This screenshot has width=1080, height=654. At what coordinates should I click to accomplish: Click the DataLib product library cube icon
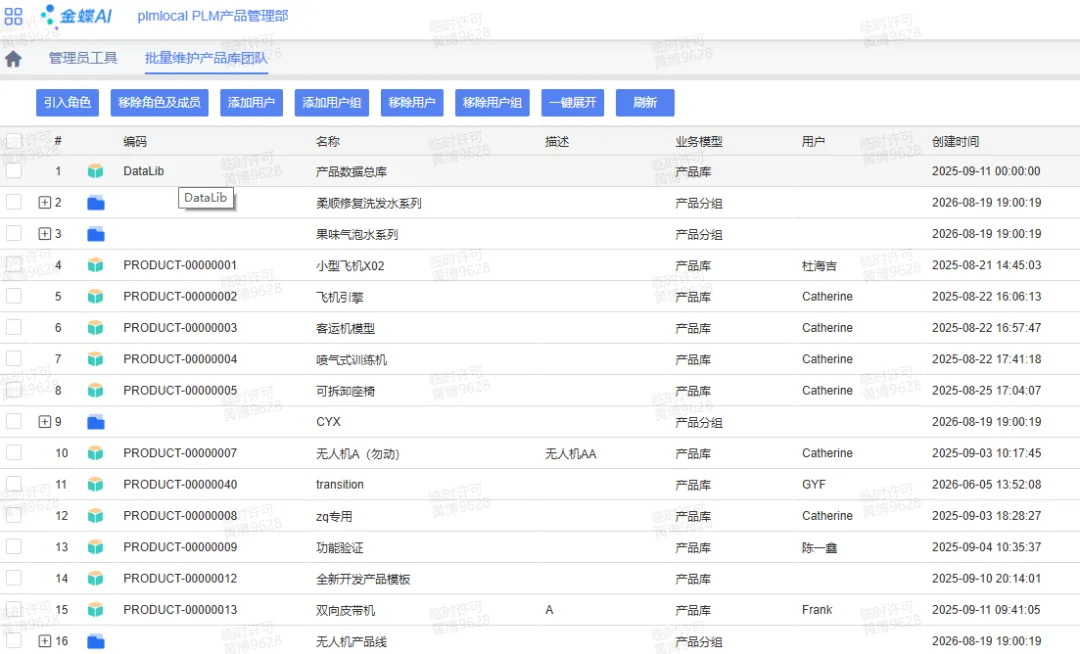pos(96,171)
